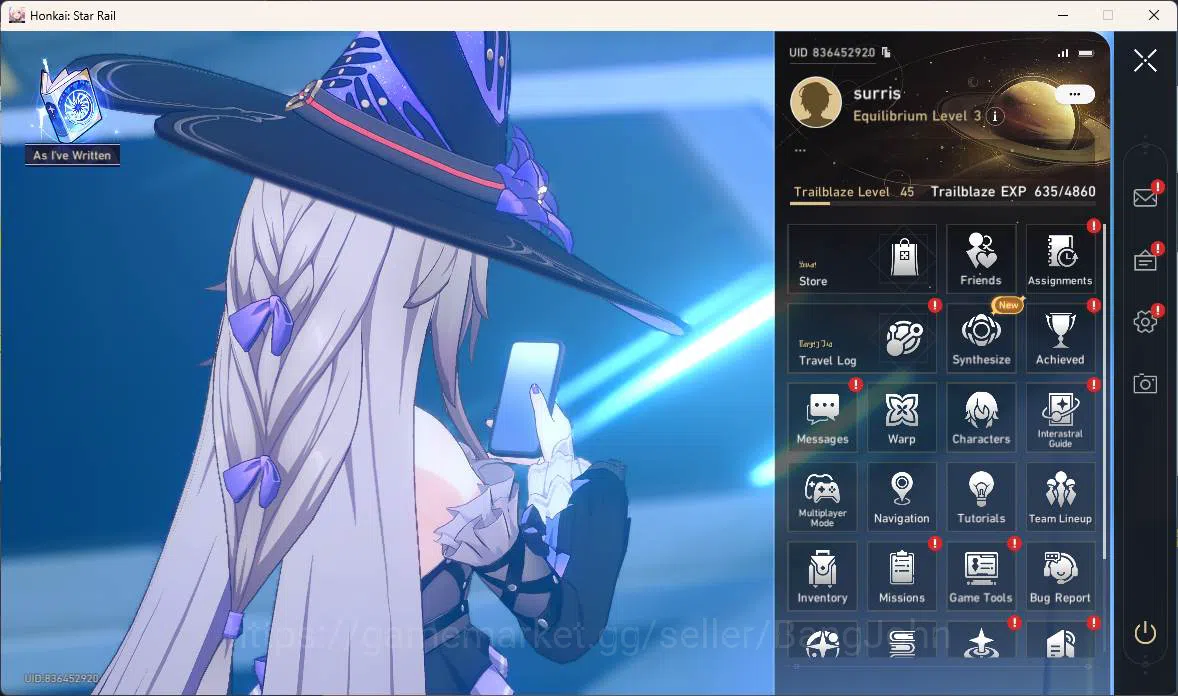Screen dimensions: 1178x696
Task: Open the Bug Report menu
Action: tap(1060, 576)
